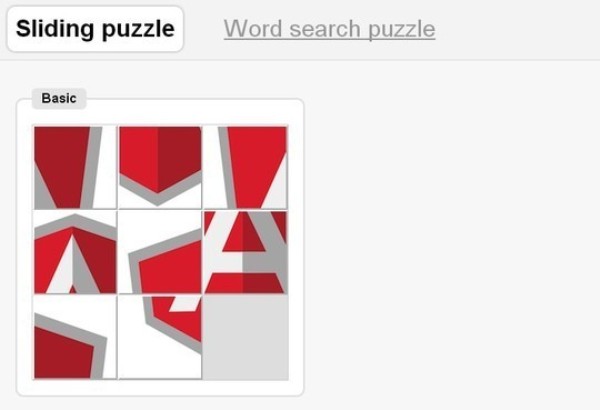Click first tile in the middle row
600x410 pixels.
tap(75, 253)
